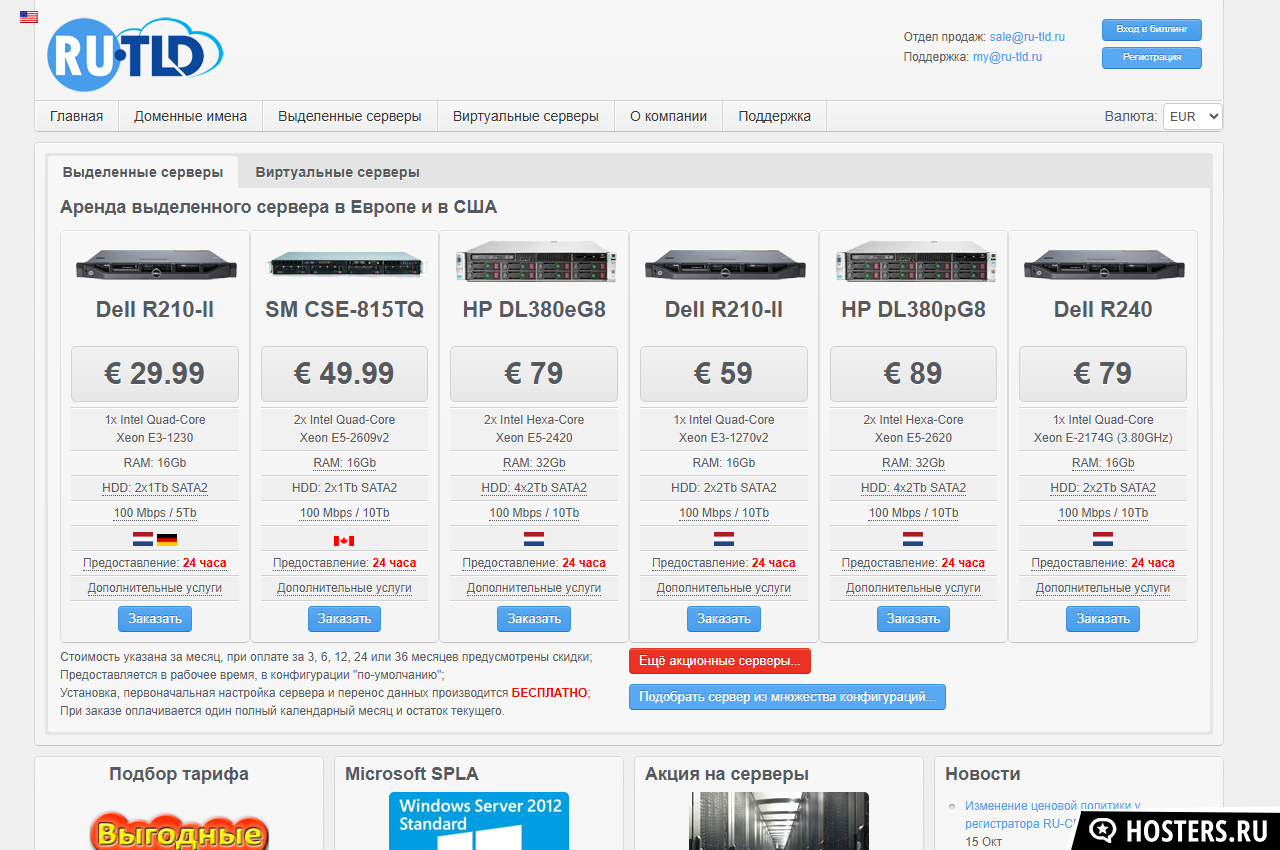This screenshot has width=1280, height=850.
Task: Click the Вход в биллинг button
Action: pyautogui.click(x=1151, y=30)
